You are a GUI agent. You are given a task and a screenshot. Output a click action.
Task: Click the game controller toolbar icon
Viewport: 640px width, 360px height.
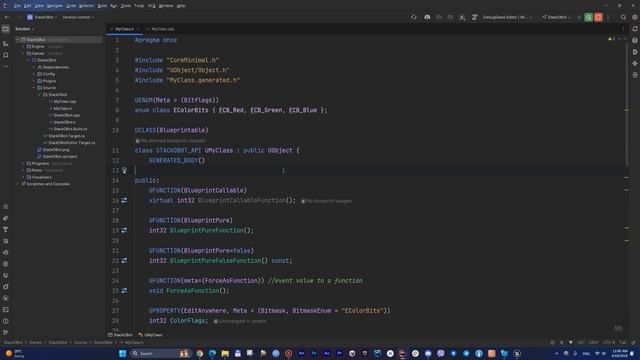click(x=427, y=17)
